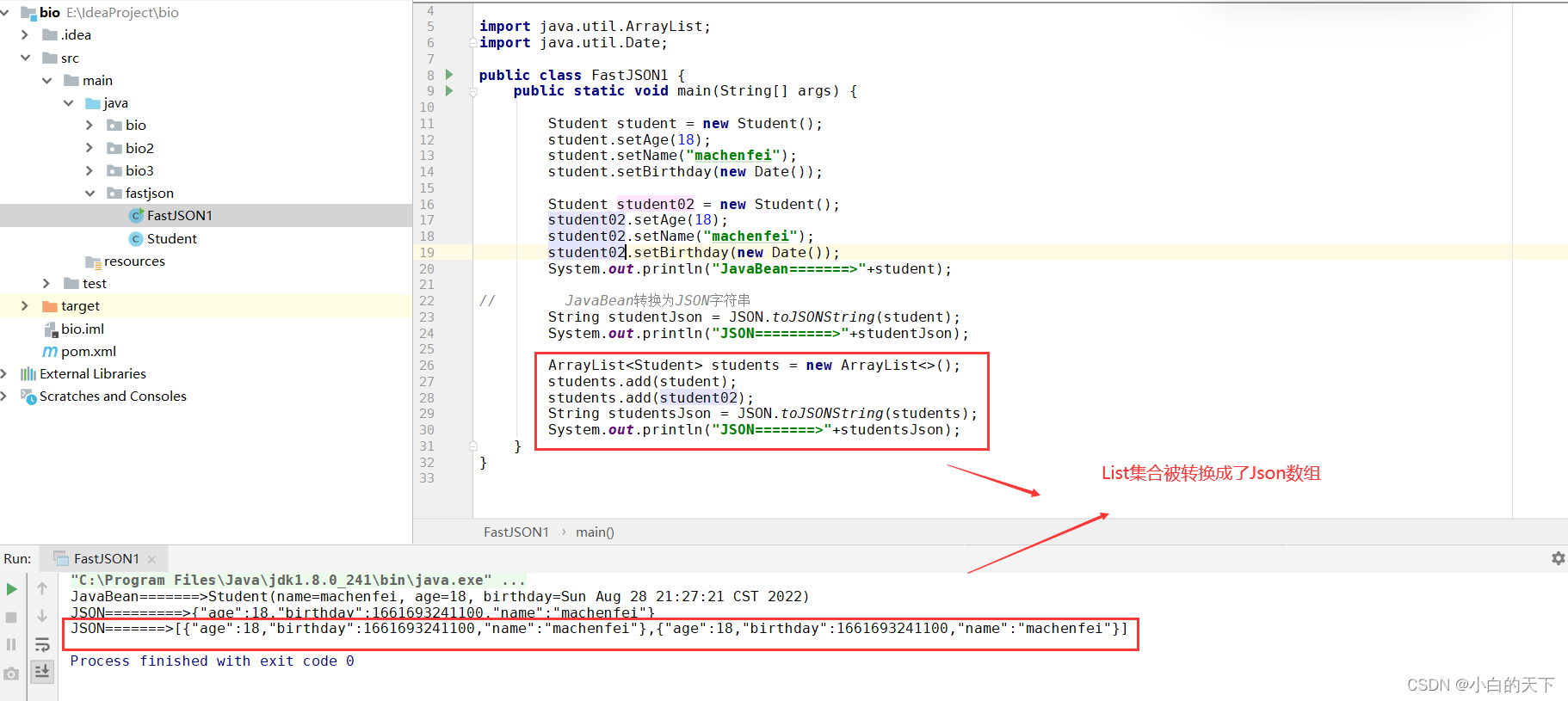Select the bio project root icon

coord(28,13)
